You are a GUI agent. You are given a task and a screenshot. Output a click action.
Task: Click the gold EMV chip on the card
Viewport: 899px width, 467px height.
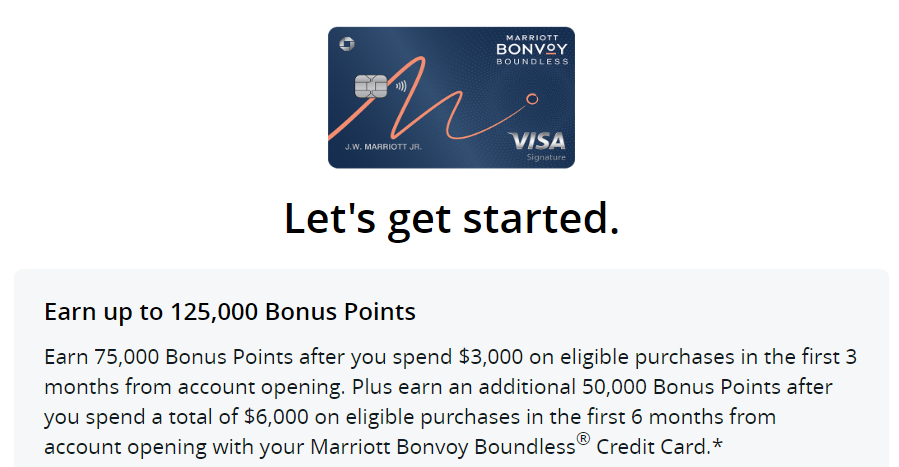371,87
